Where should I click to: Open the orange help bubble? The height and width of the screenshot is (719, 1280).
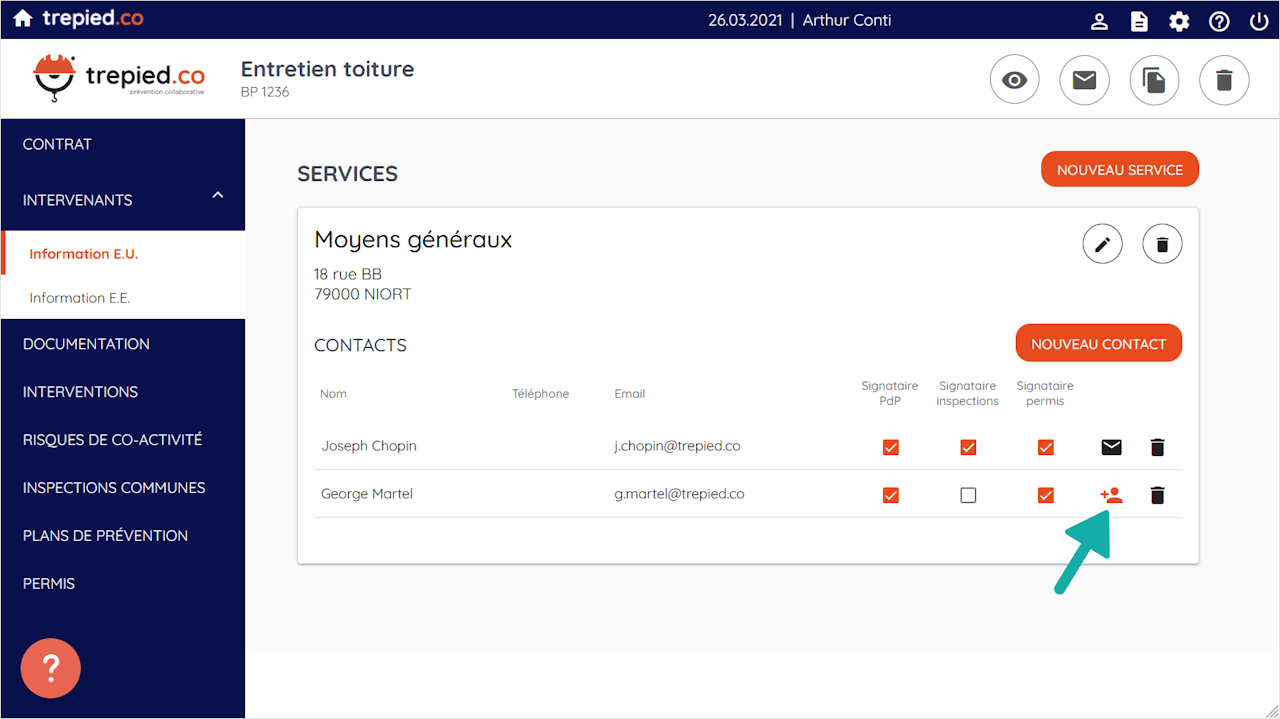point(51,668)
